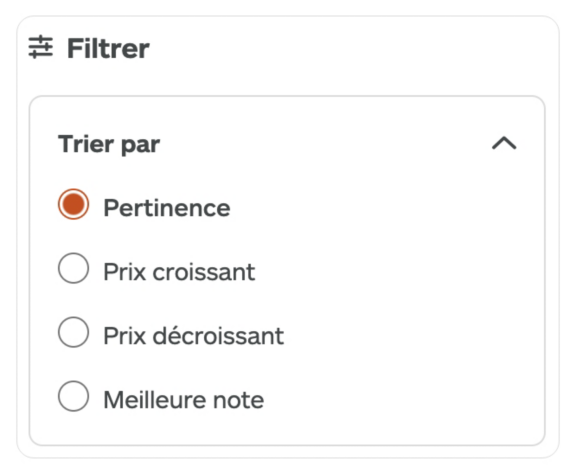This screenshot has width=576, height=474.
Task: Click the word Filtrer in the panel header
Action: point(108,48)
